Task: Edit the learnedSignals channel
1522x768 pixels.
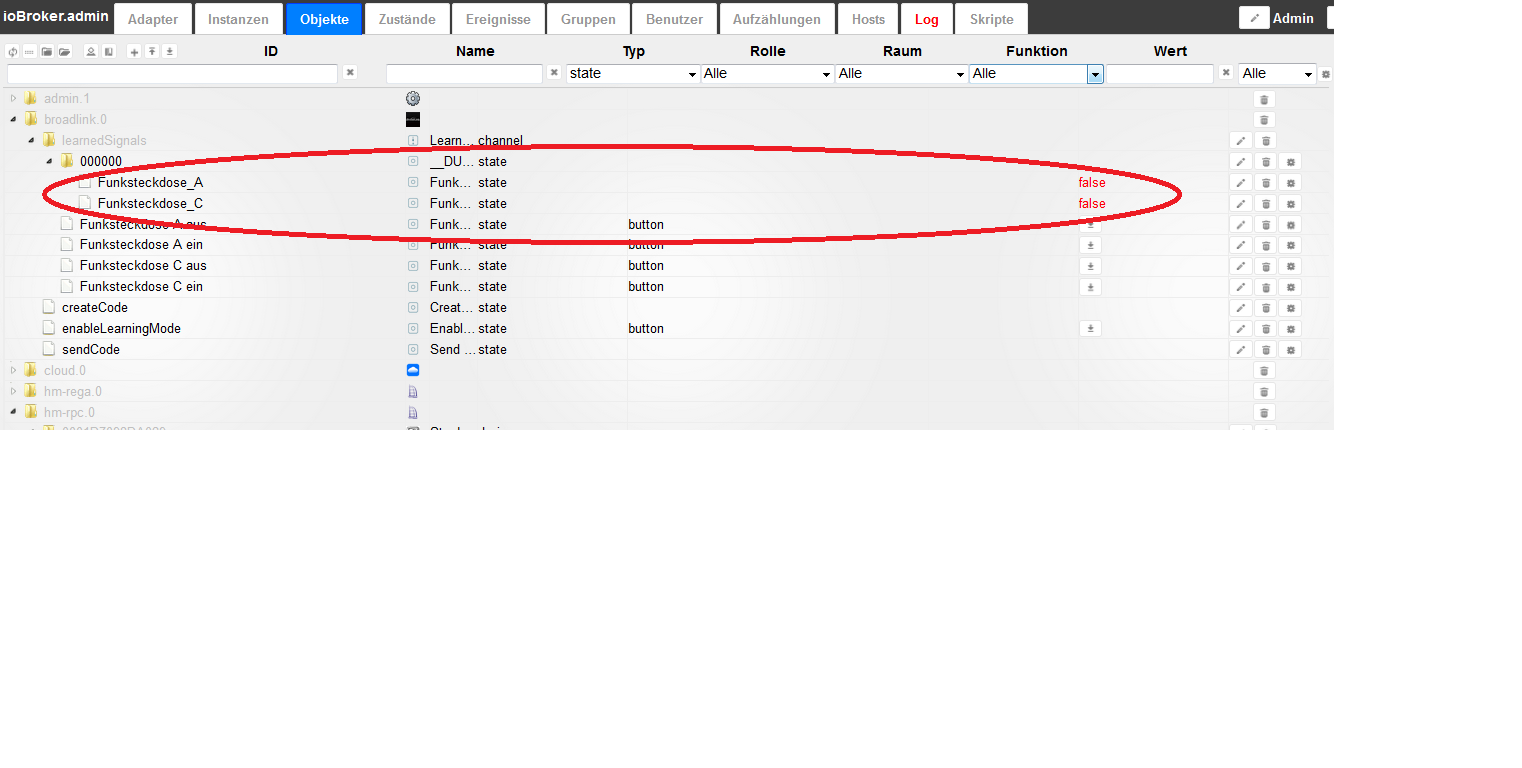Action: pos(1240,141)
